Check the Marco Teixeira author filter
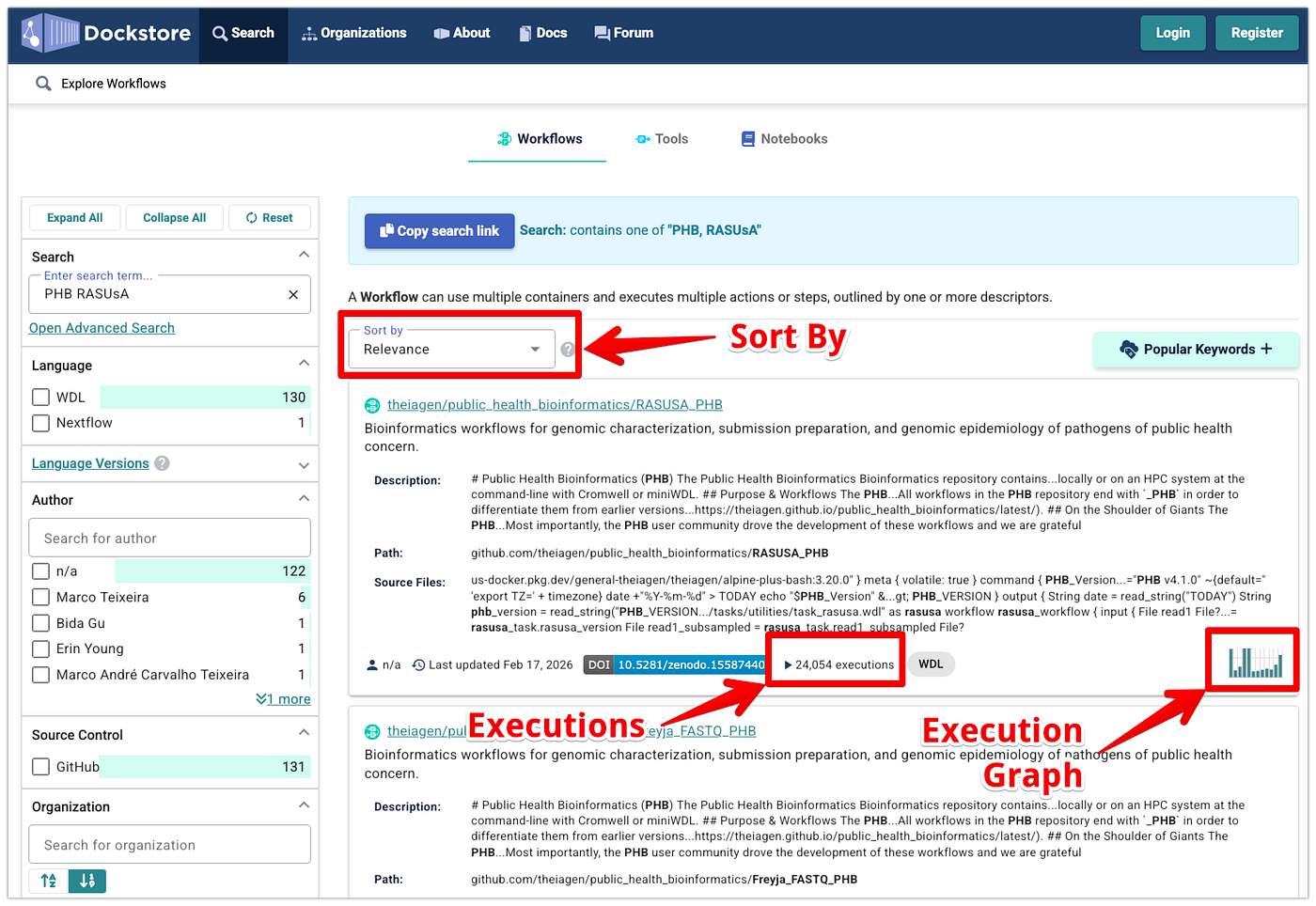Screen dimensions: 1316x906 pos(41,598)
